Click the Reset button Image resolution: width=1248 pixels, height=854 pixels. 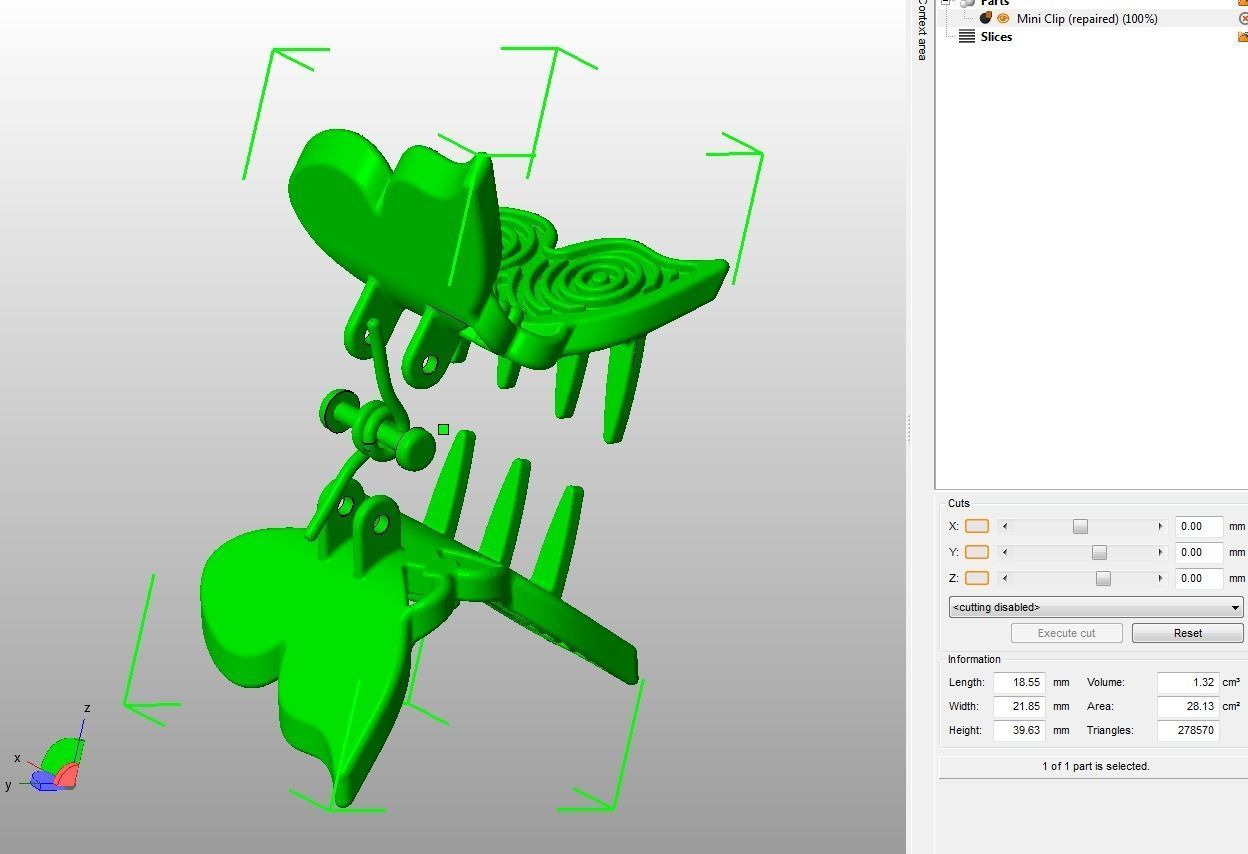point(1188,633)
